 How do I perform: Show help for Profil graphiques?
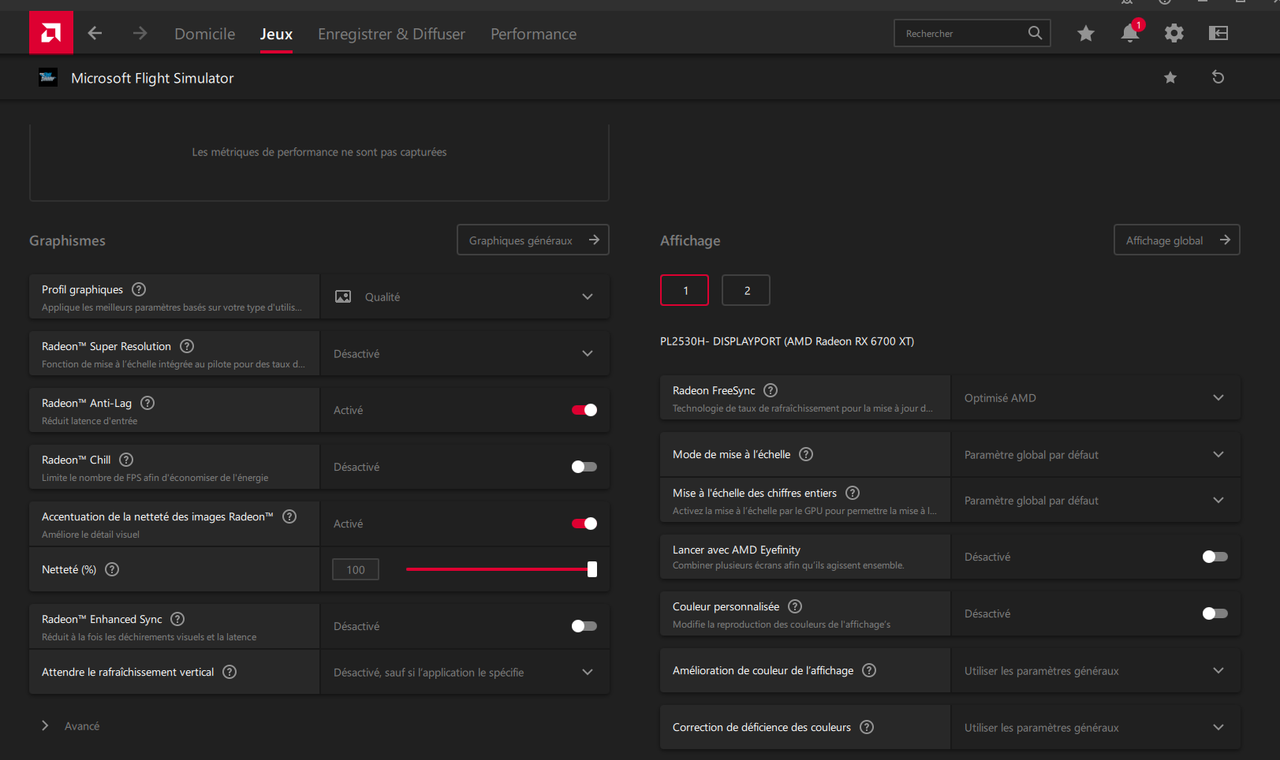click(139, 290)
